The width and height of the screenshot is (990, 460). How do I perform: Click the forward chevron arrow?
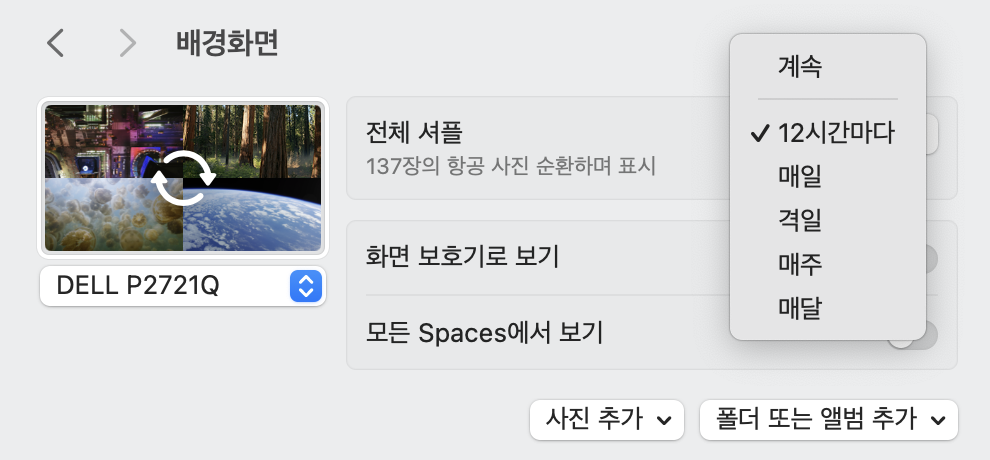click(x=127, y=43)
